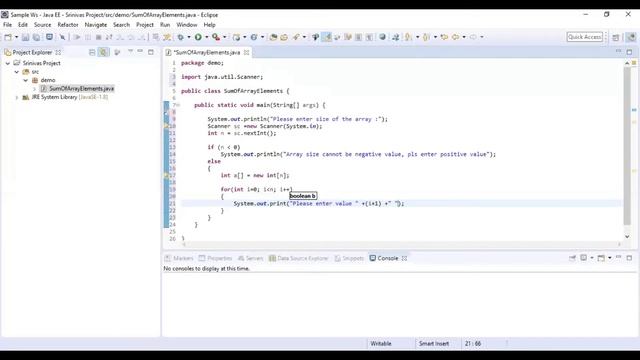This screenshot has width=640, height=360.
Task: Select the Java EE perspective button
Action: tap(631, 37)
